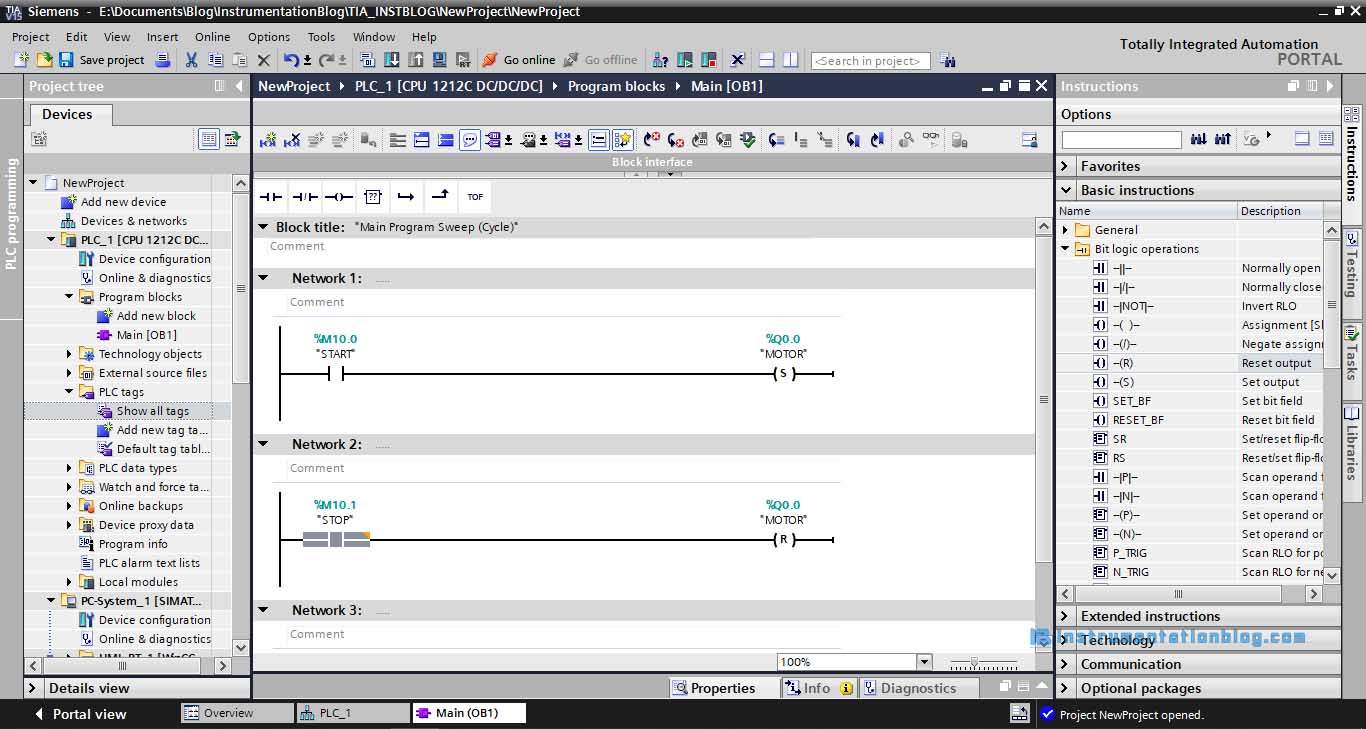Click the Open branch icon in favorites bar
The image size is (1366, 729).
click(406, 197)
